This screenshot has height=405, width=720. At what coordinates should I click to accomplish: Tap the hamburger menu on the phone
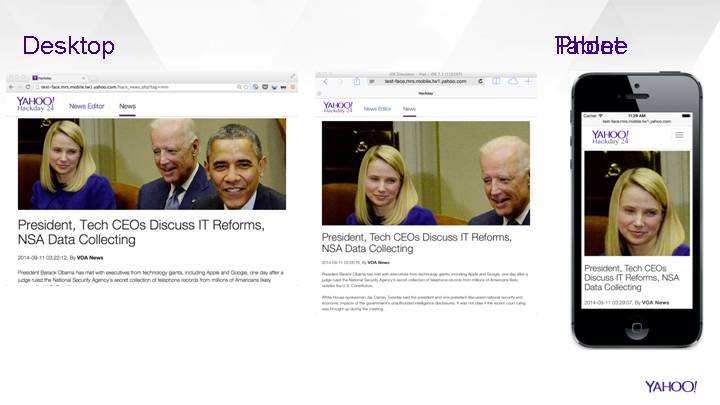coord(679,134)
